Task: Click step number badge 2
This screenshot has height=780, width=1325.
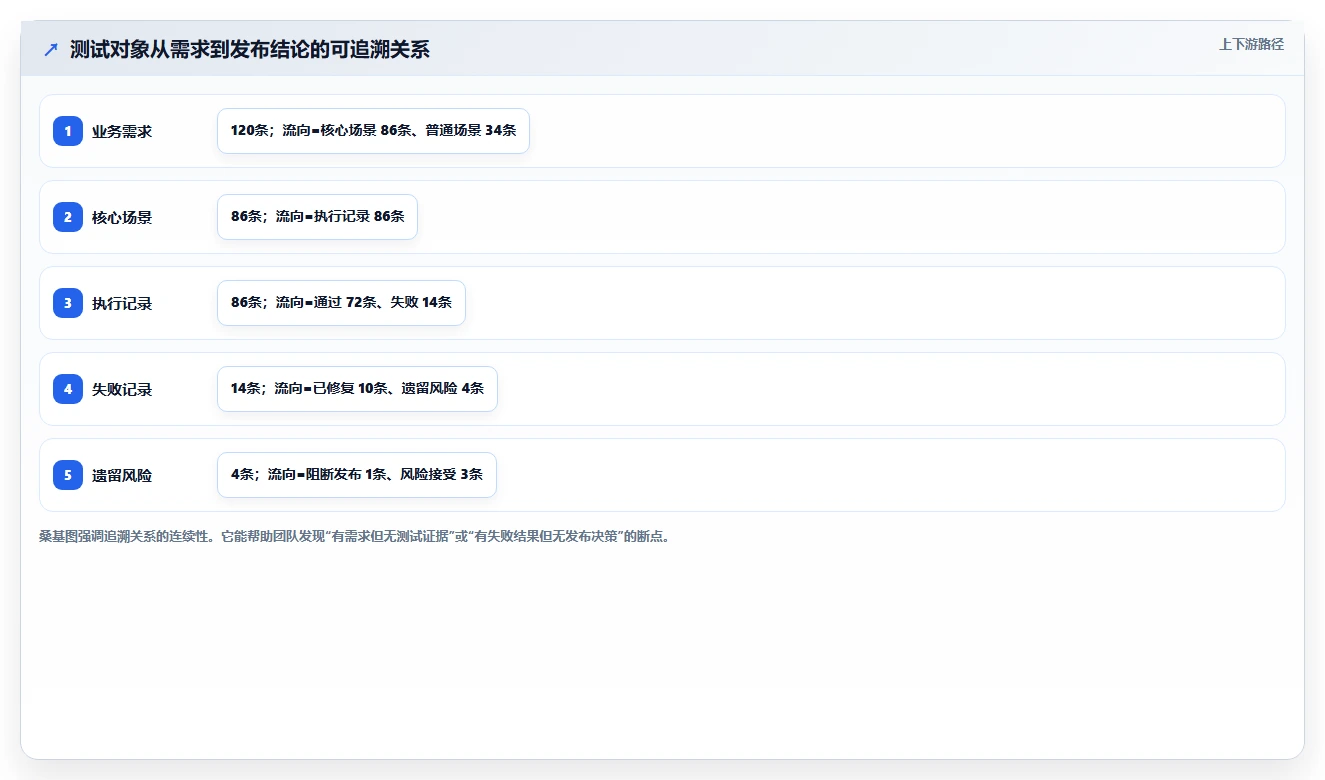Action: coord(68,217)
